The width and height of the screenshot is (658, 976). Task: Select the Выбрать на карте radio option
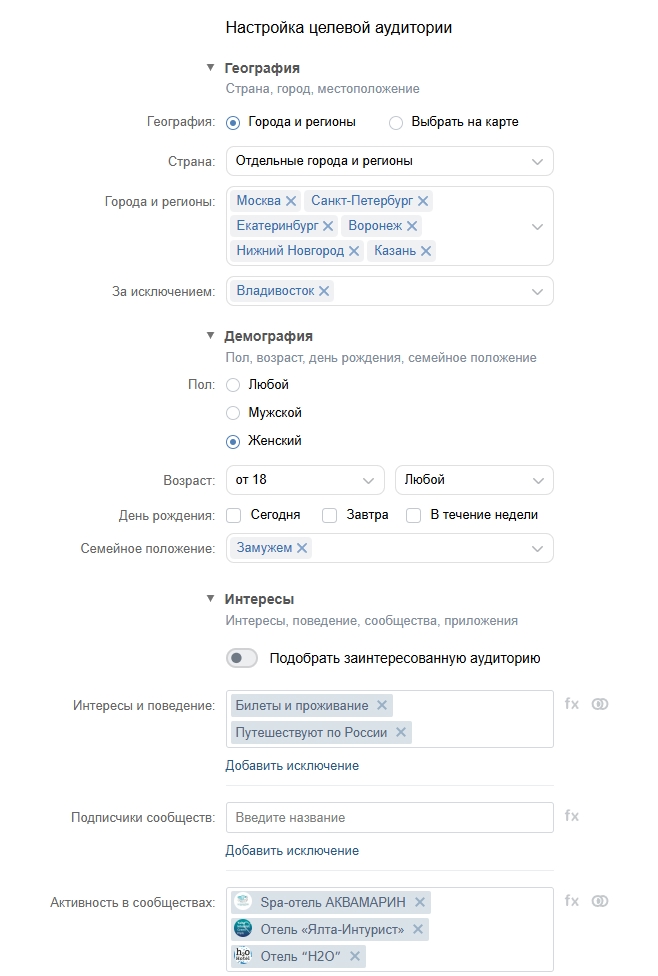396,123
